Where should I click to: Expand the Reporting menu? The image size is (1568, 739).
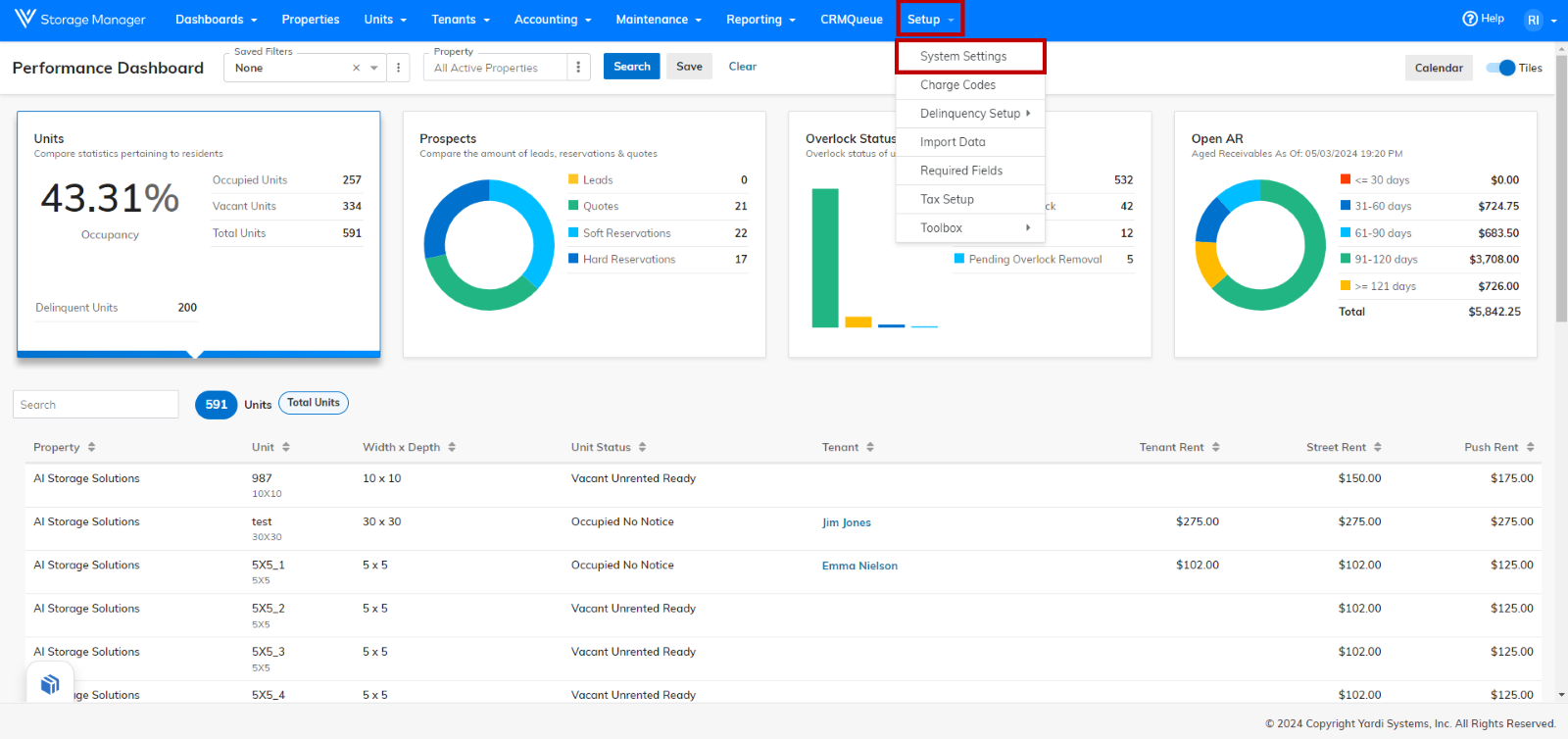[x=760, y=20]
